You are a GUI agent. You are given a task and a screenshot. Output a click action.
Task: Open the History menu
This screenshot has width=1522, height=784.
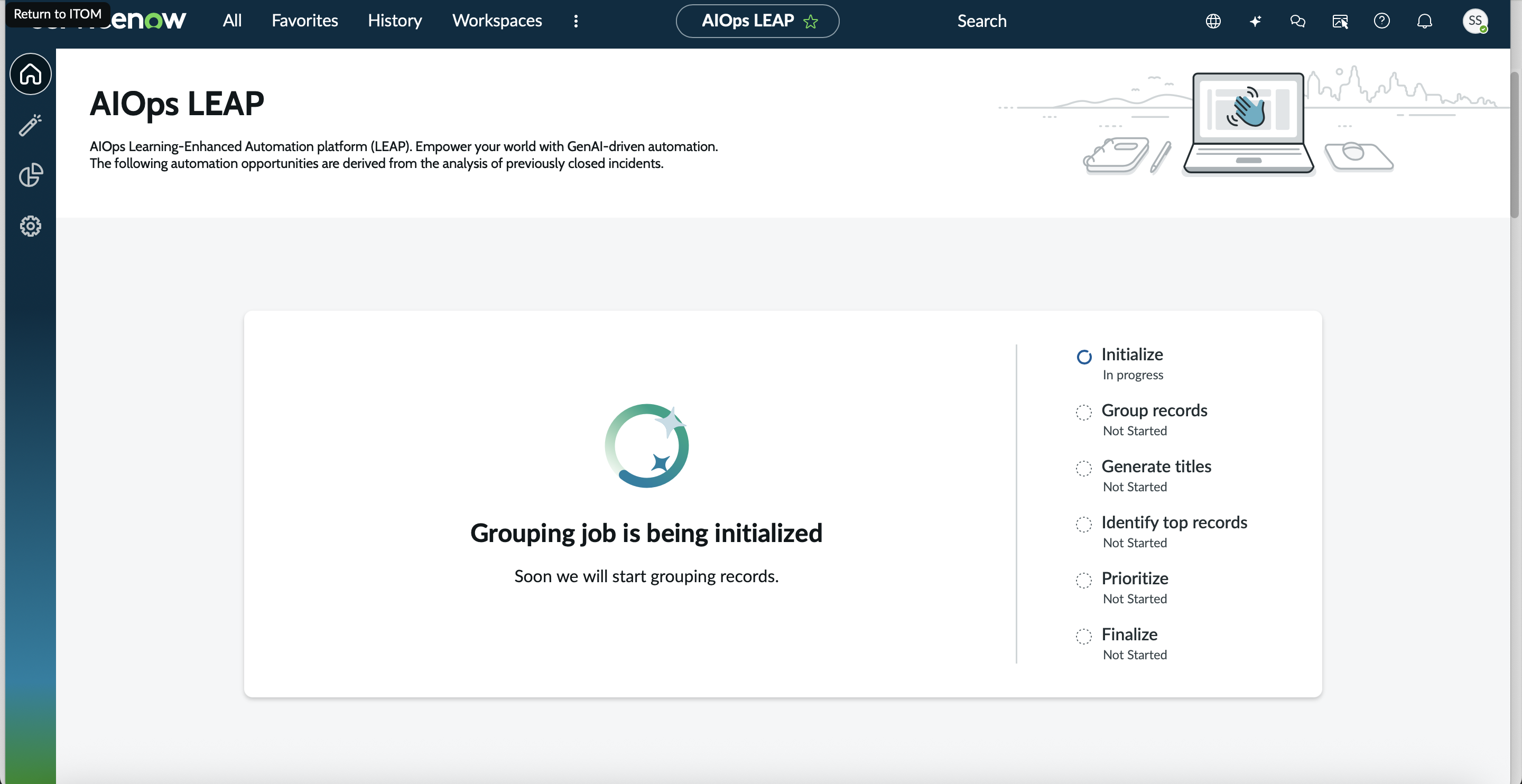click(395, 21)
